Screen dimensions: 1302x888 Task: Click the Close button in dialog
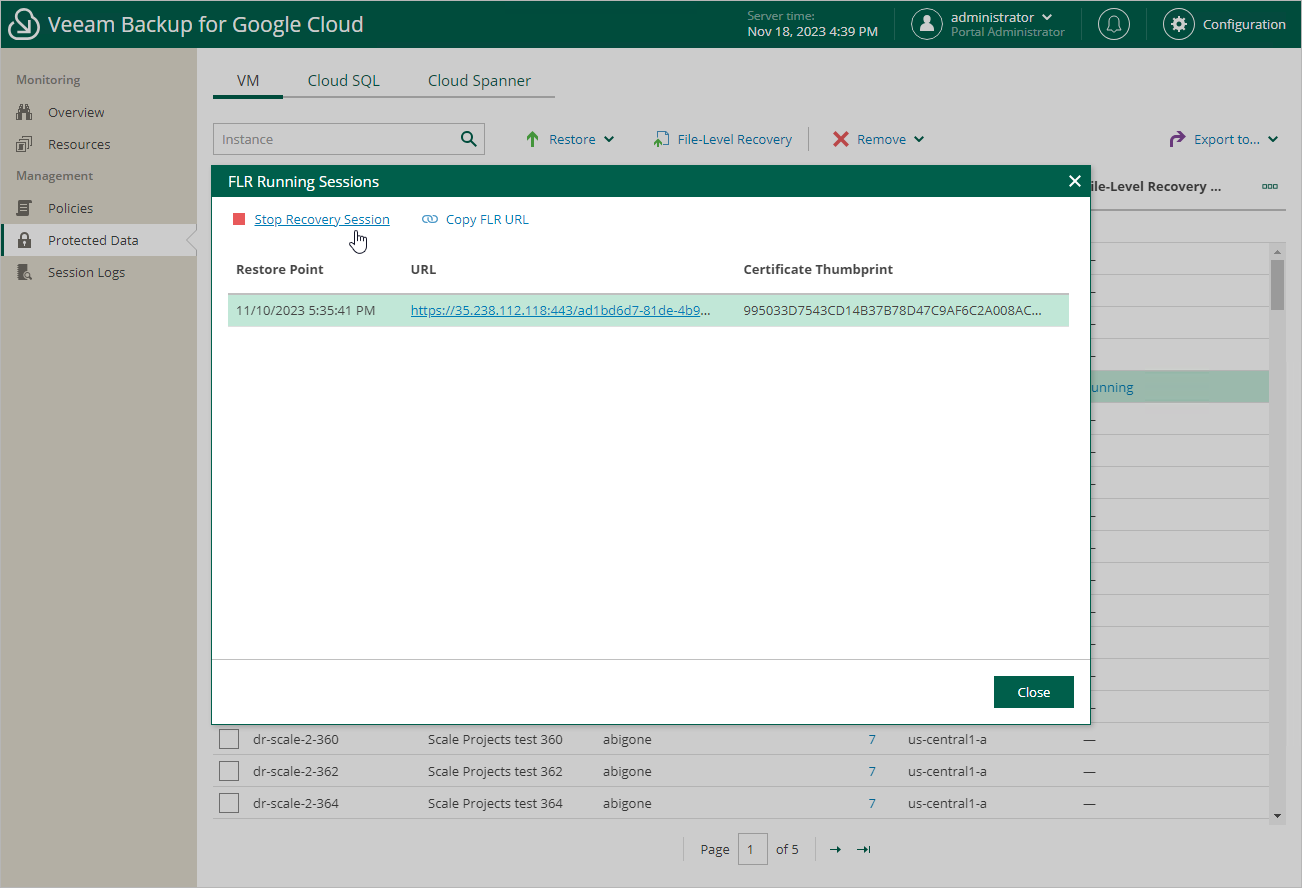(x=1034, y=692)
